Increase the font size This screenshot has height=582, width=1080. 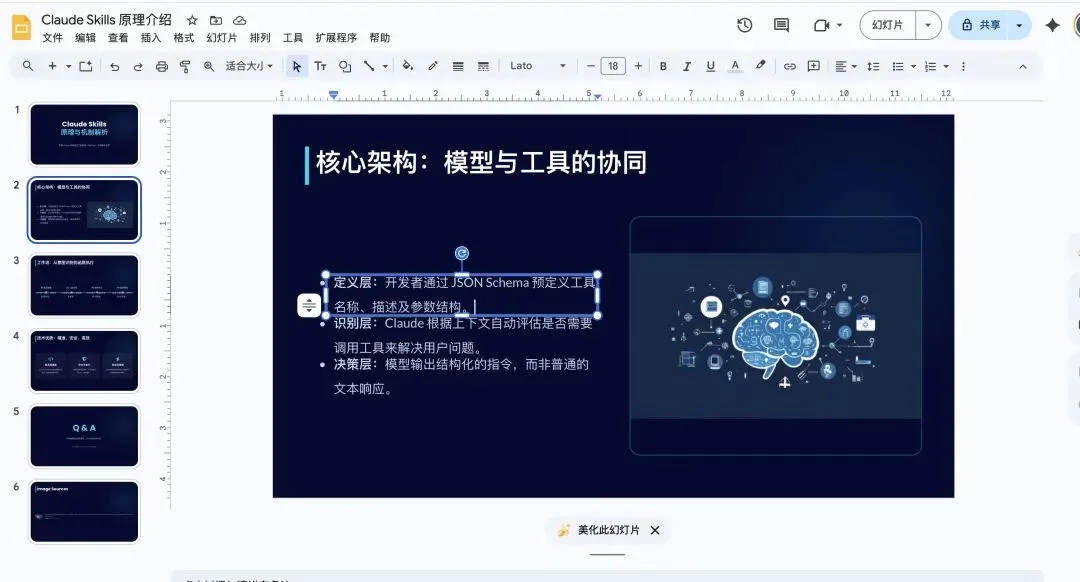click(x=638, y=66)
